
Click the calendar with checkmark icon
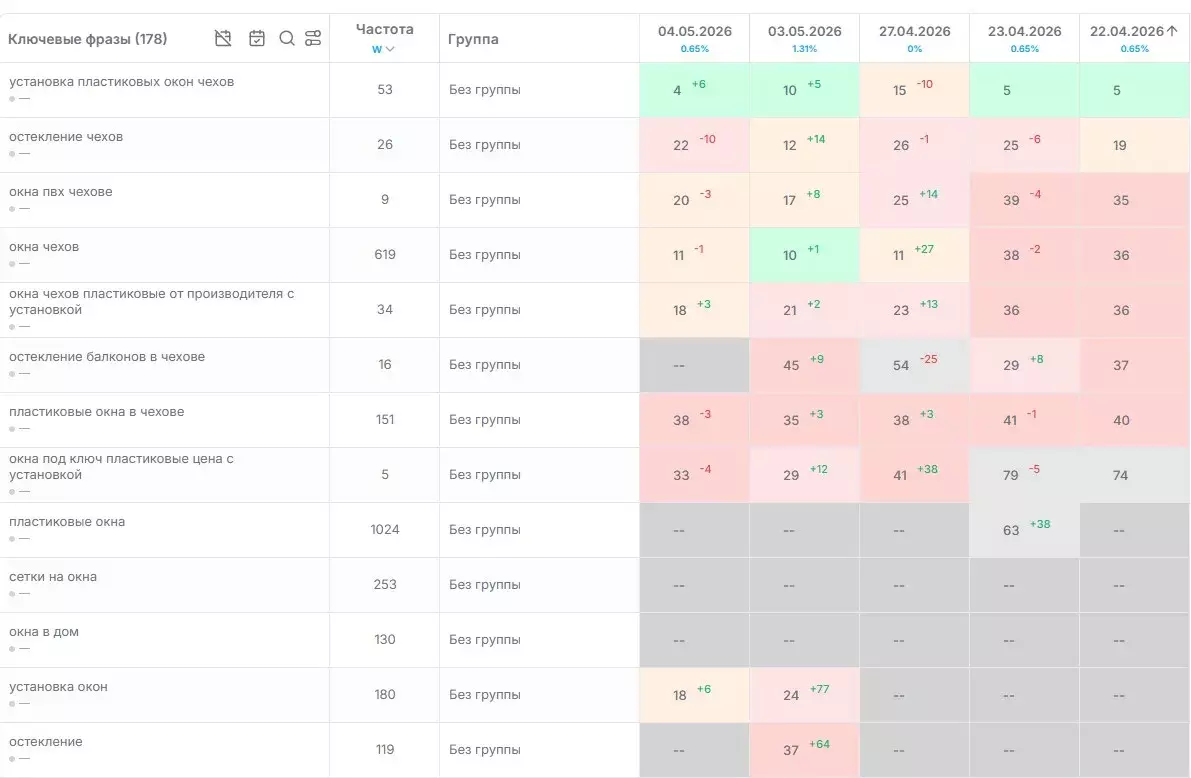tap(257, 38)
